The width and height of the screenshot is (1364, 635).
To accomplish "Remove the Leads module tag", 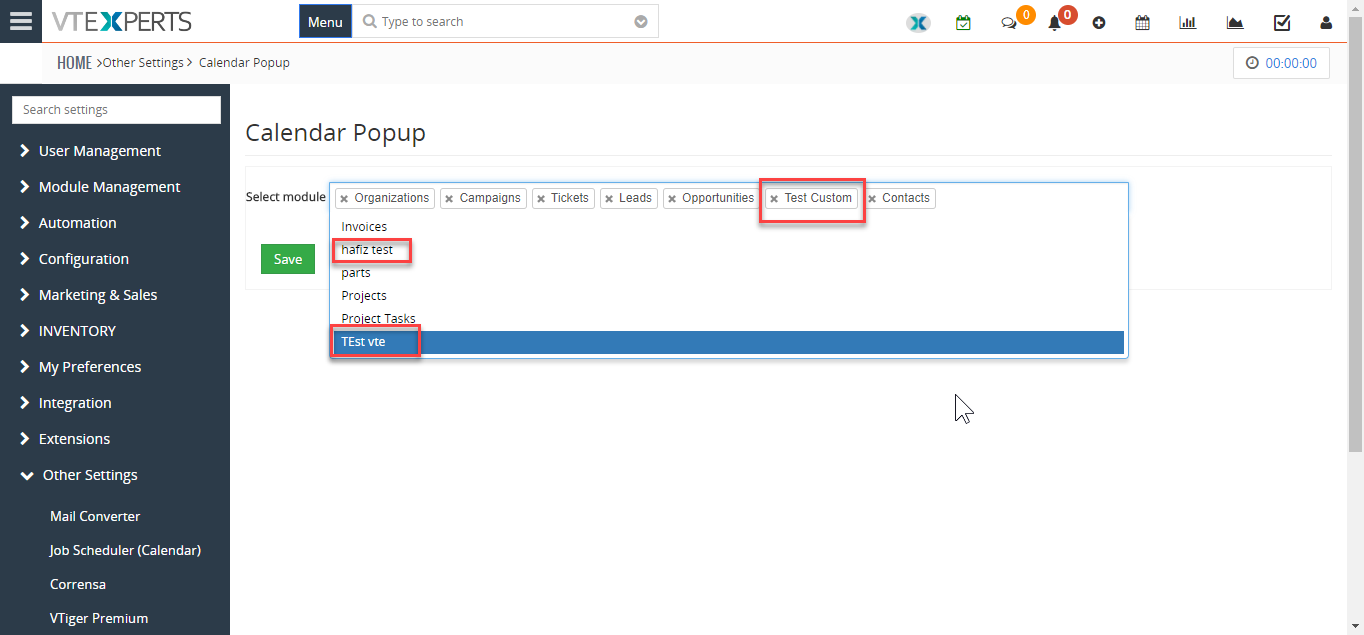I will 609,199.
